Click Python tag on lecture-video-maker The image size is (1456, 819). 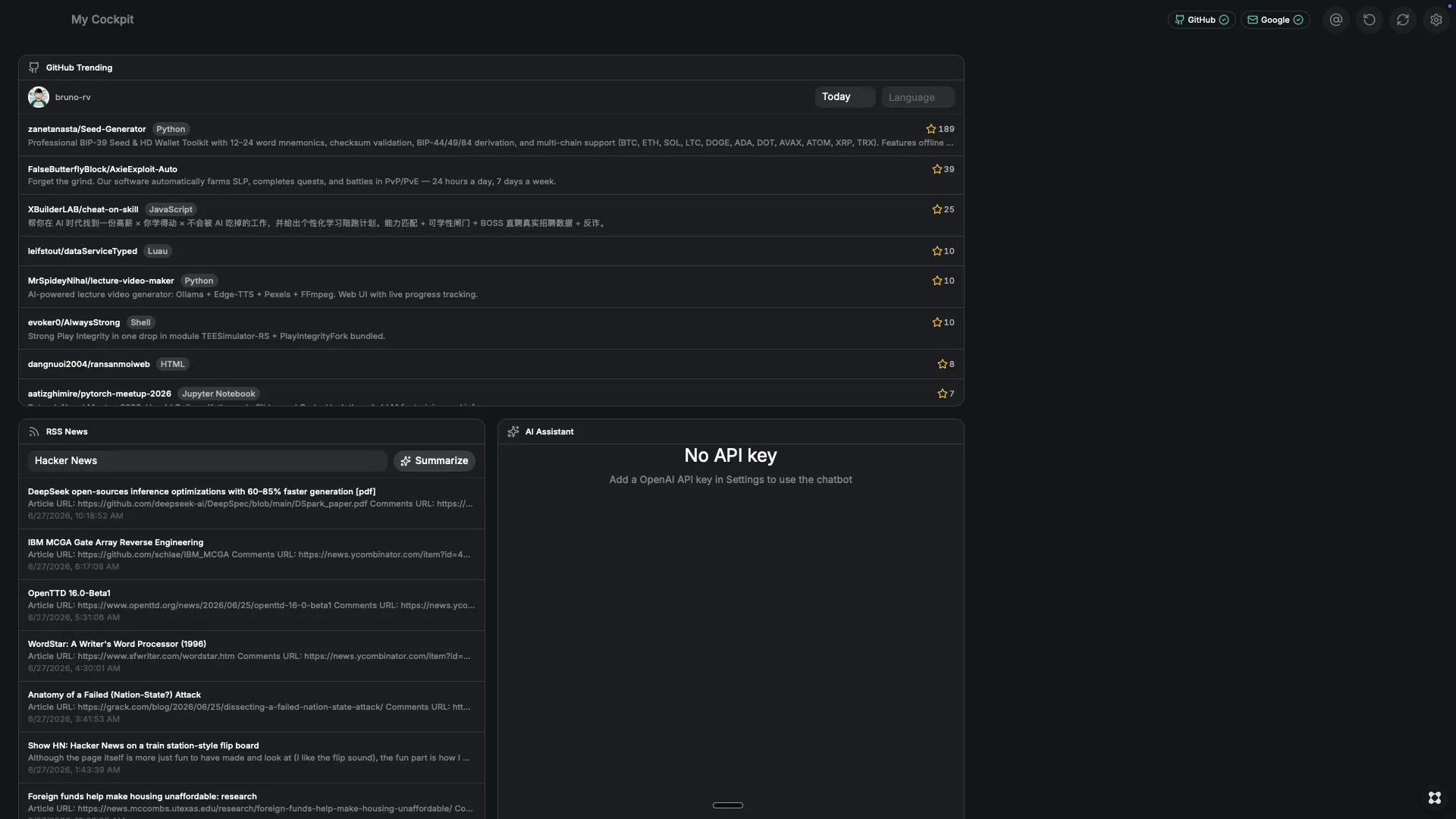199,281
